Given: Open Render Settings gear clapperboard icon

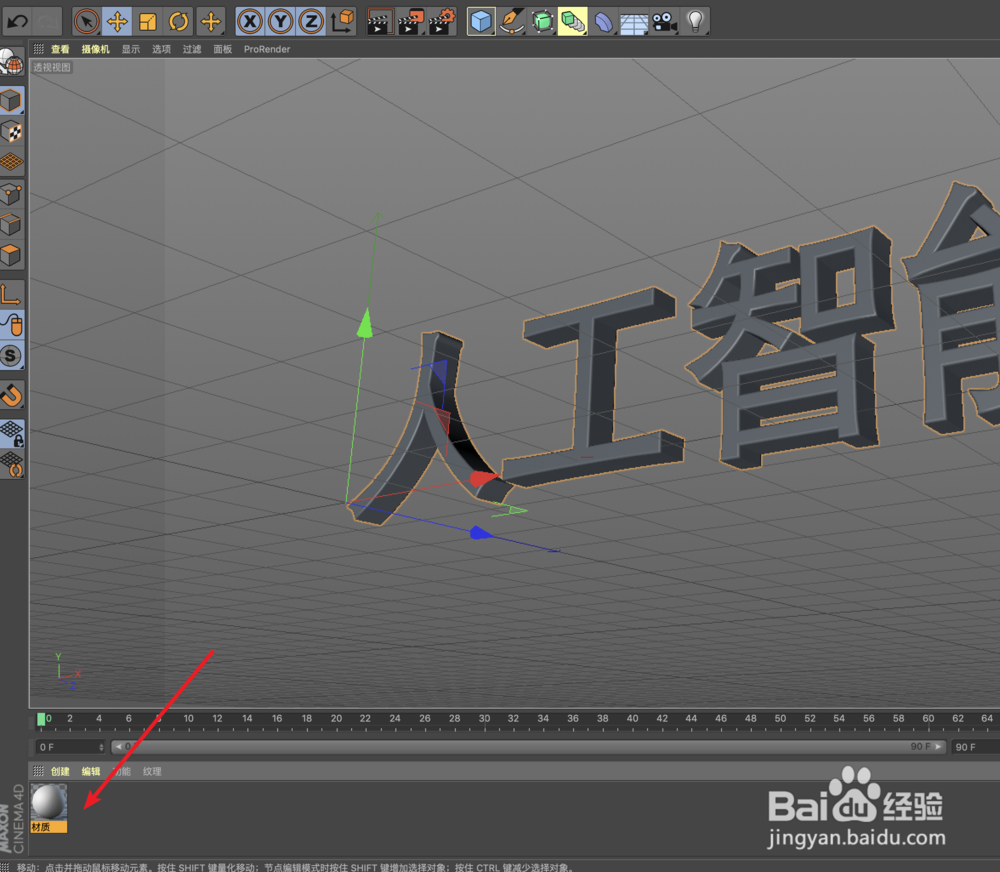Looking at the screenshot, I should (x=443, y=22).
